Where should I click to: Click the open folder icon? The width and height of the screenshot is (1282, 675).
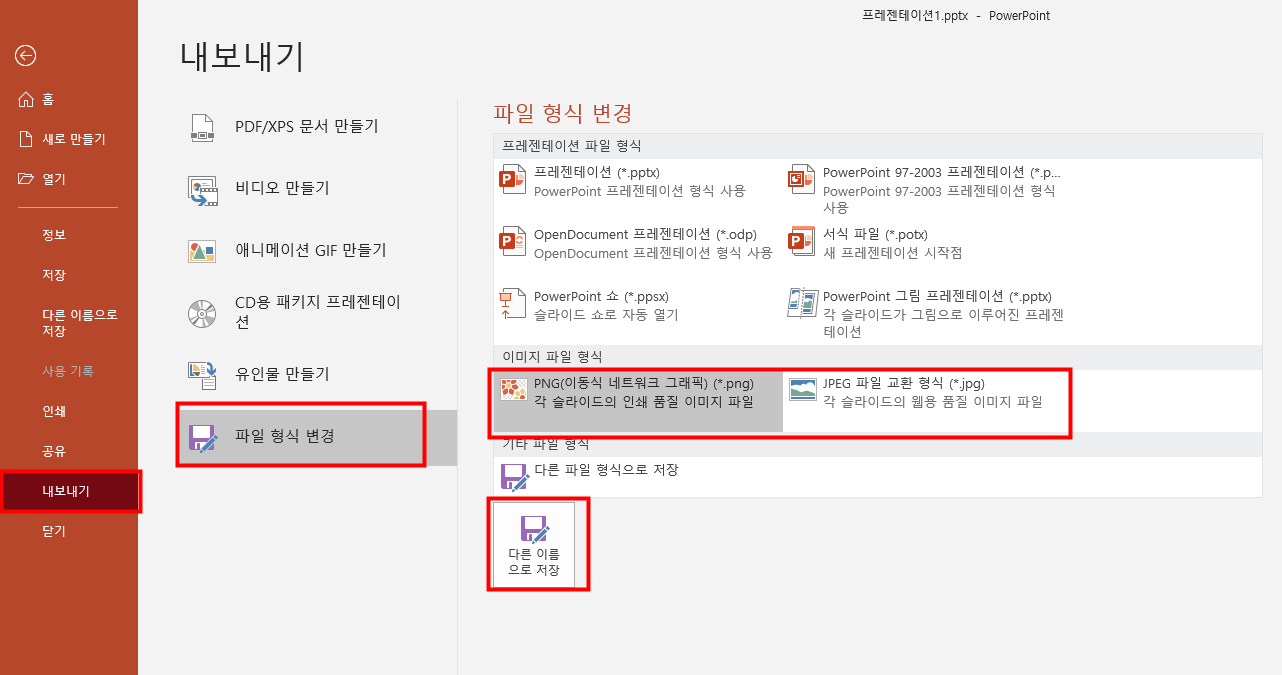pos(26,179)
